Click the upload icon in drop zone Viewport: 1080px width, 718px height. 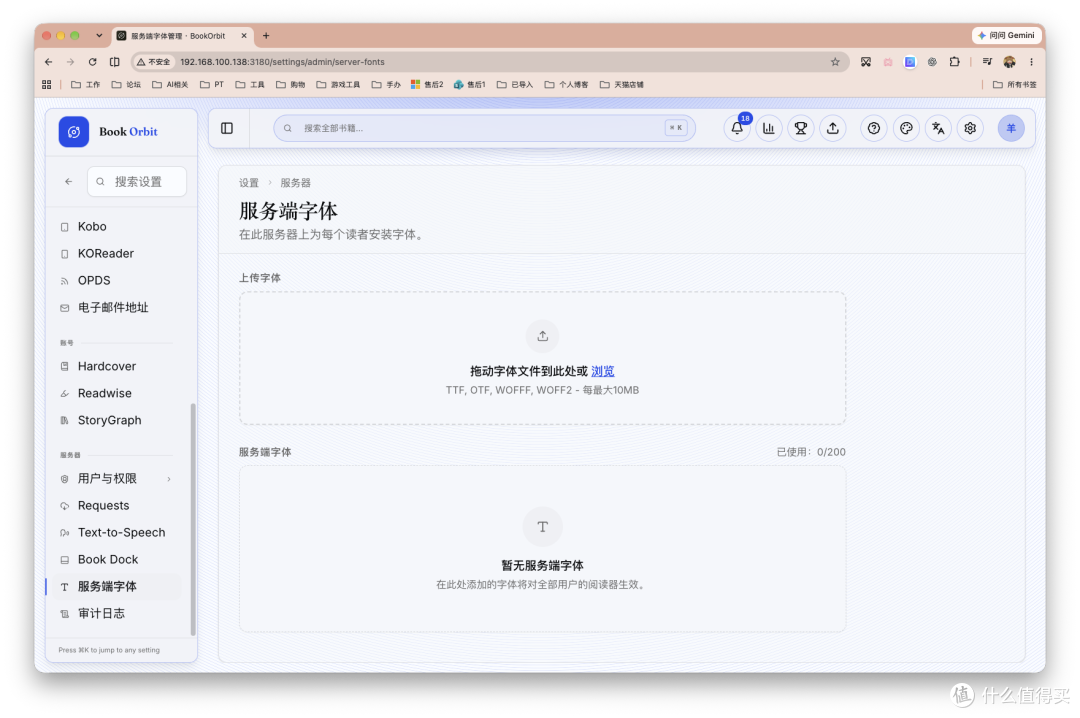[543, 336]
